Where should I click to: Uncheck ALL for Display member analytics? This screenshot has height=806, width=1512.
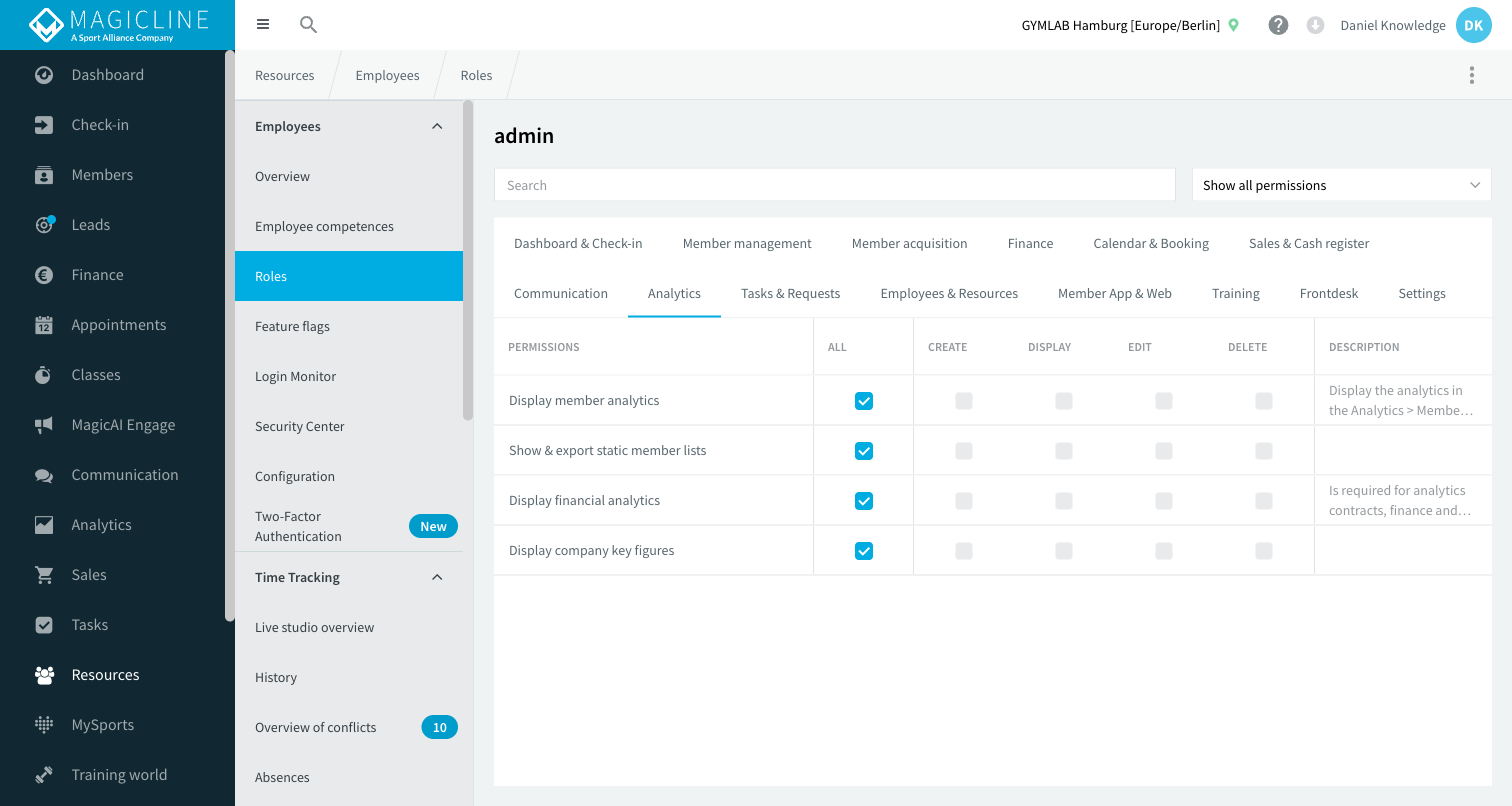click(864, 401)
